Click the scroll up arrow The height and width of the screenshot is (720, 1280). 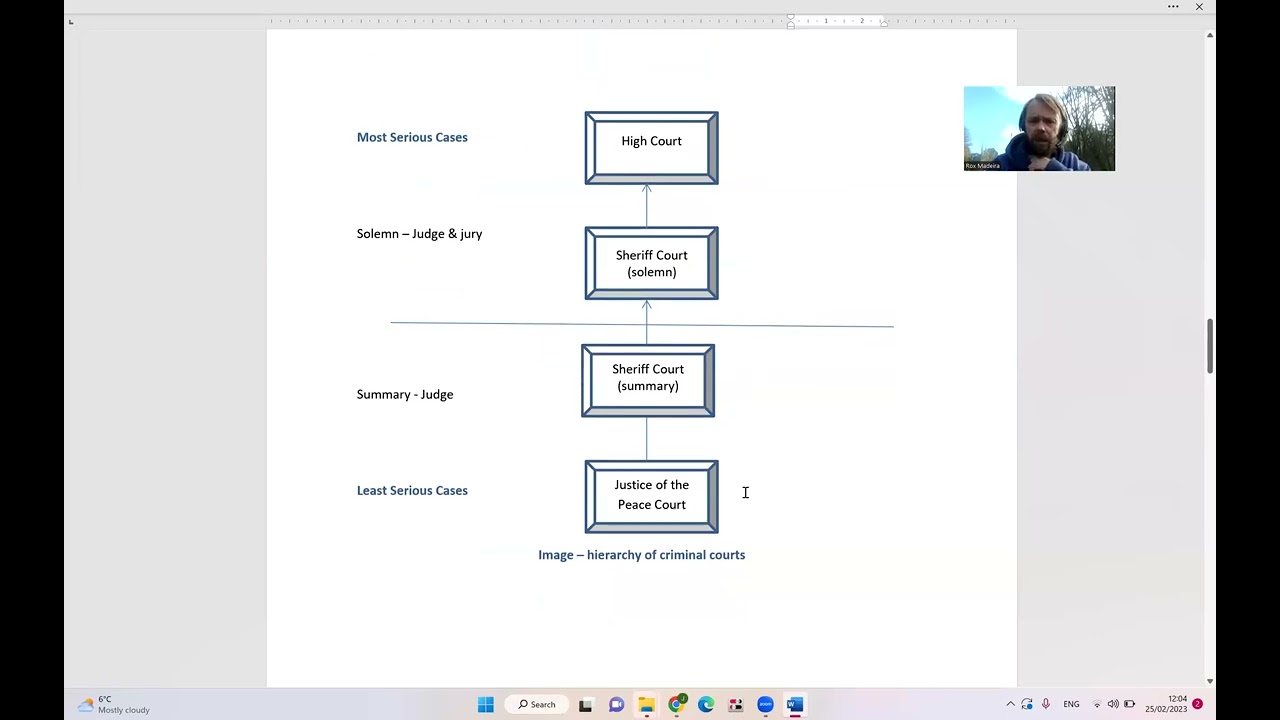(1209, 35)
